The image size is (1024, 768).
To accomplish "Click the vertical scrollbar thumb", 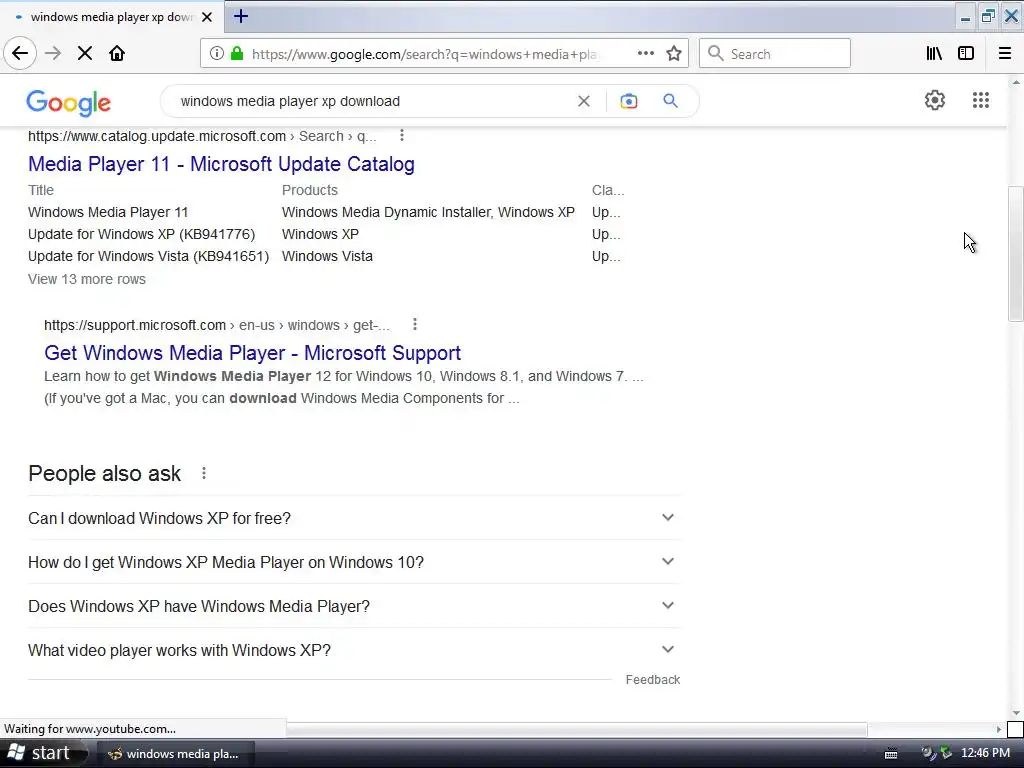I will 1015,253.
